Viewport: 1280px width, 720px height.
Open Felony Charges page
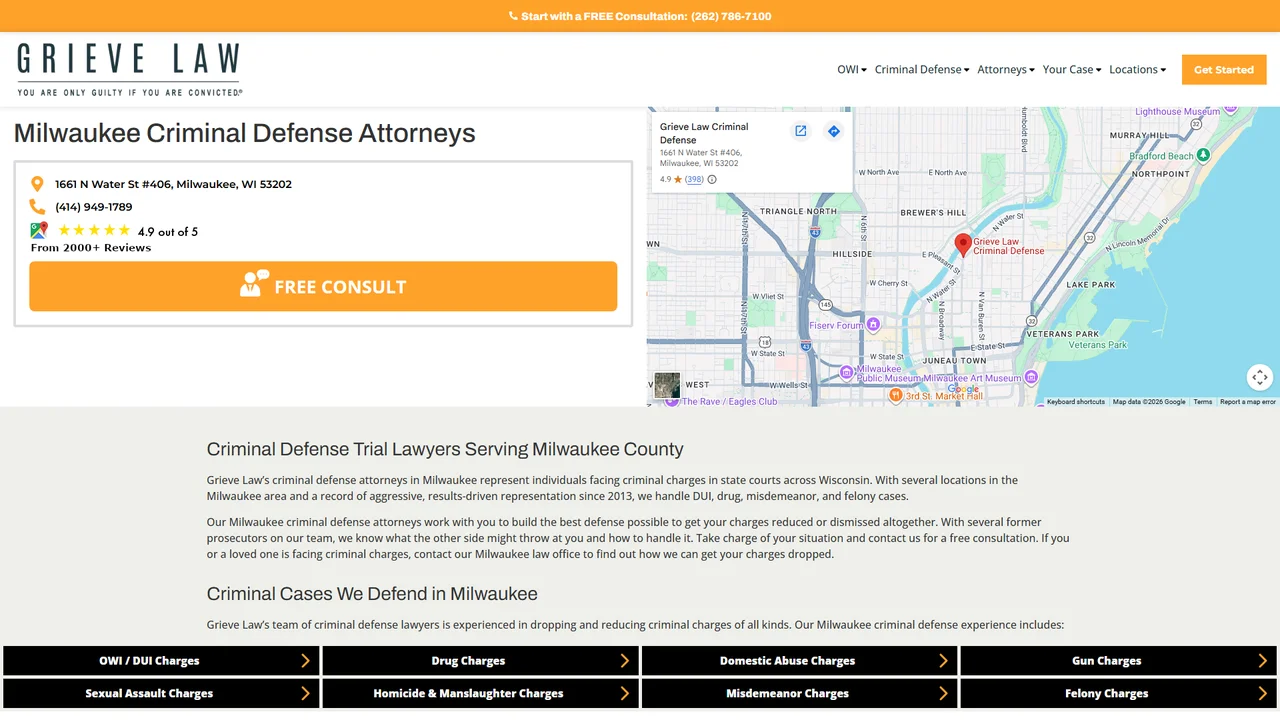point(1118,693)
